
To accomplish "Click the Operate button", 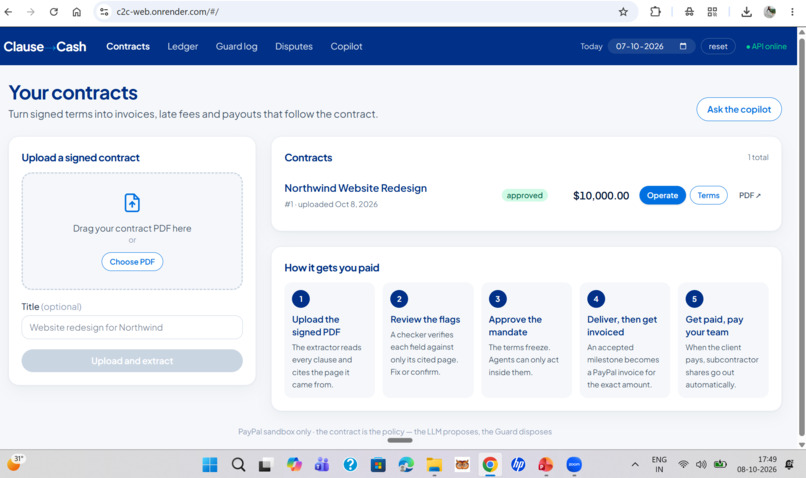I will point(662,195).
